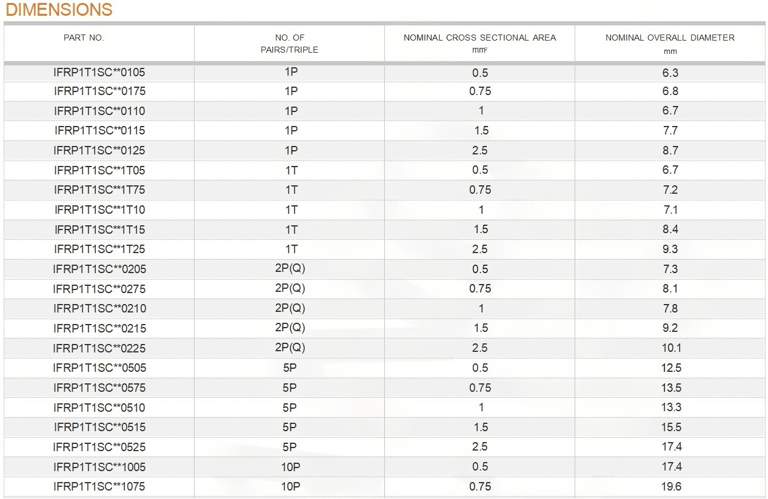Viewport: 768px width, 499px height.
Task: Select the 10.1 diameter cell
Action: pos(671,348)
